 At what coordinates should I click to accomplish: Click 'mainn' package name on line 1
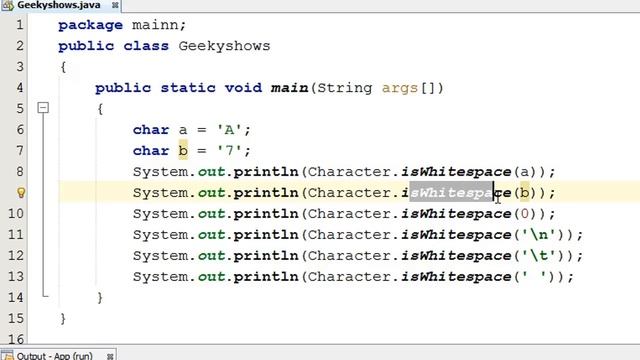156,25
